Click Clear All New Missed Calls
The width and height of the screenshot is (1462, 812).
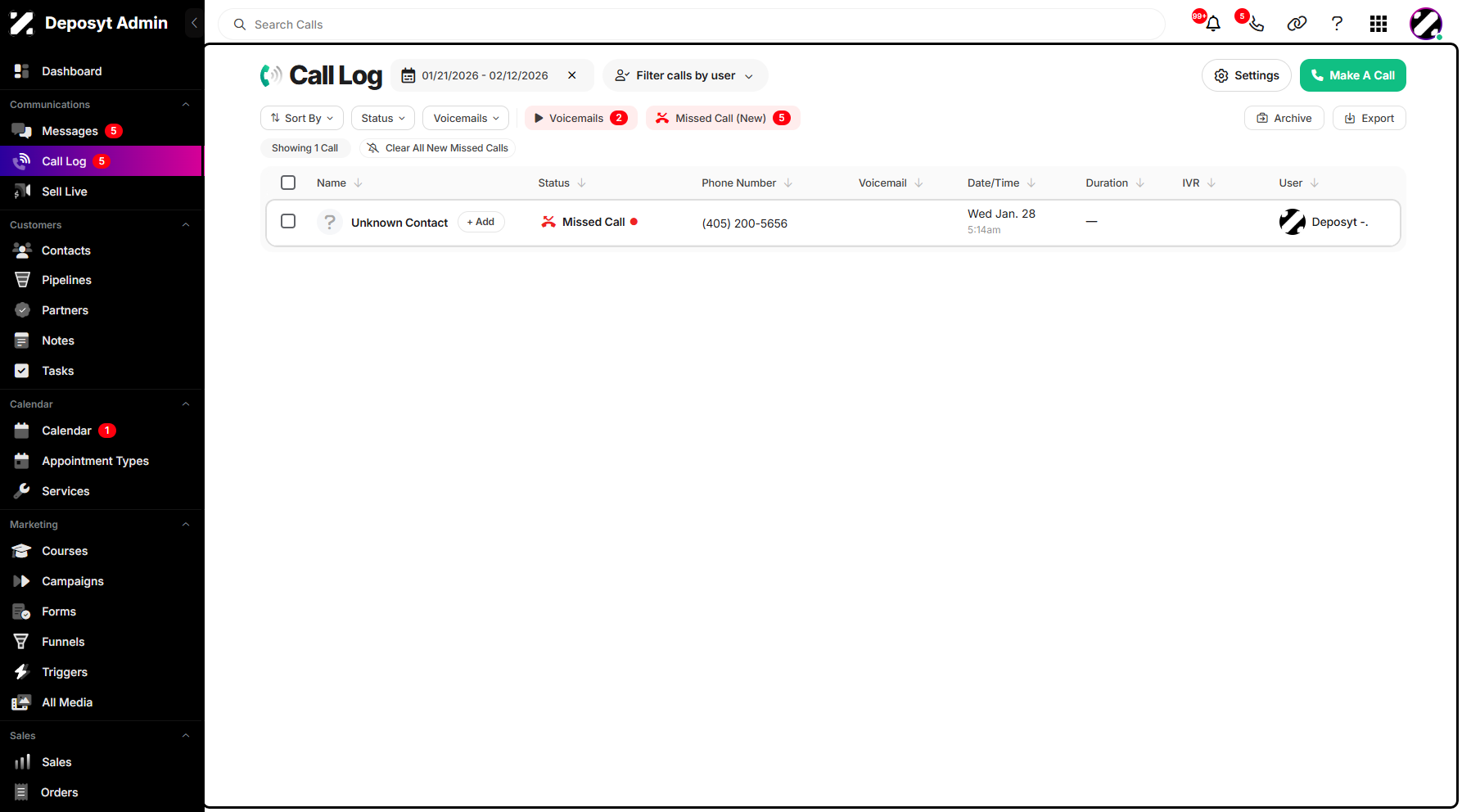(437, 148)
